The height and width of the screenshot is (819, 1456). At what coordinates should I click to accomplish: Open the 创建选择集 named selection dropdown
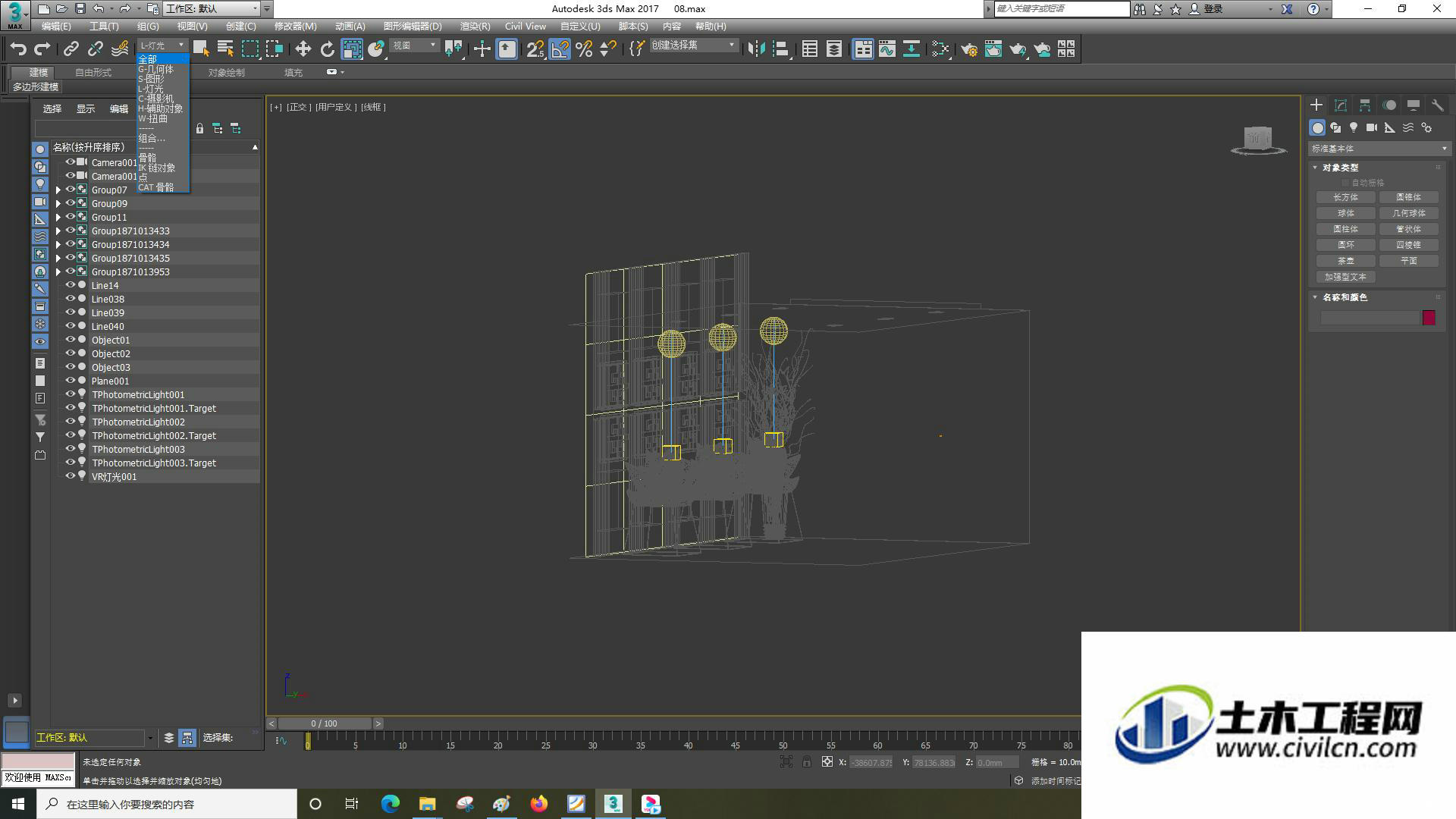693,45
